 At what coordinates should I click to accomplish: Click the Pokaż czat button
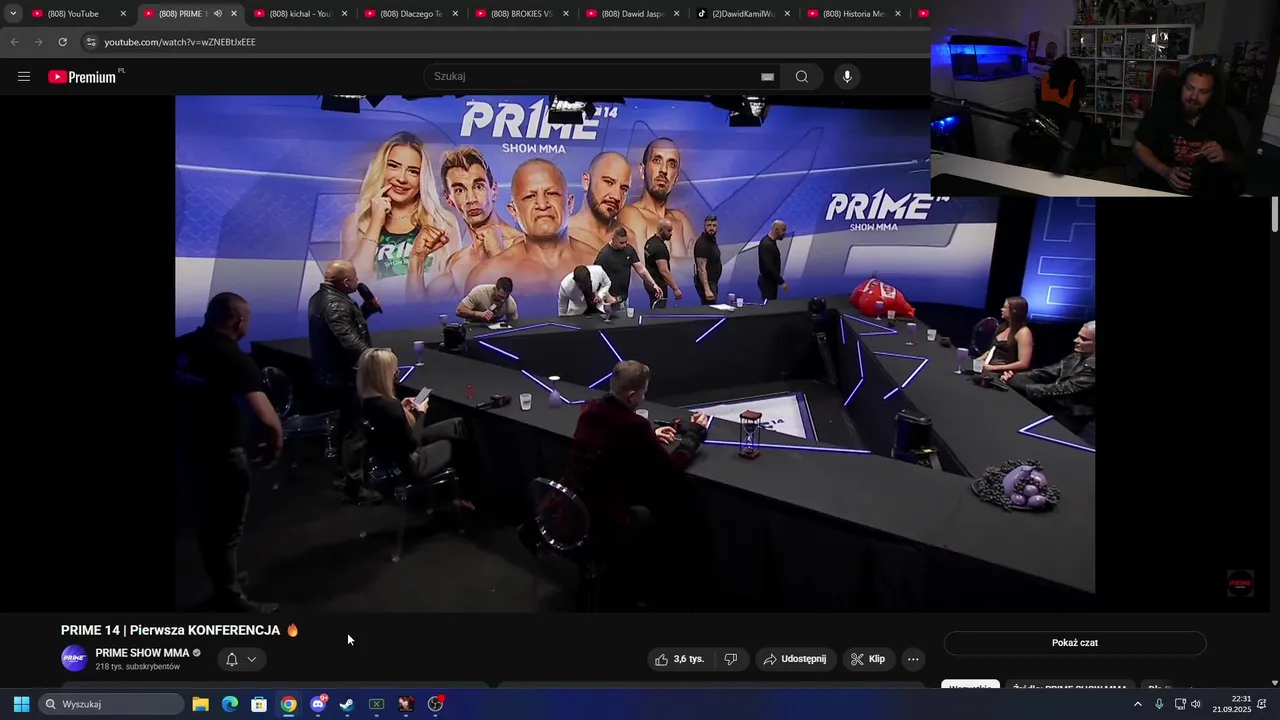pyautogui.click(x=1075, y=643)
